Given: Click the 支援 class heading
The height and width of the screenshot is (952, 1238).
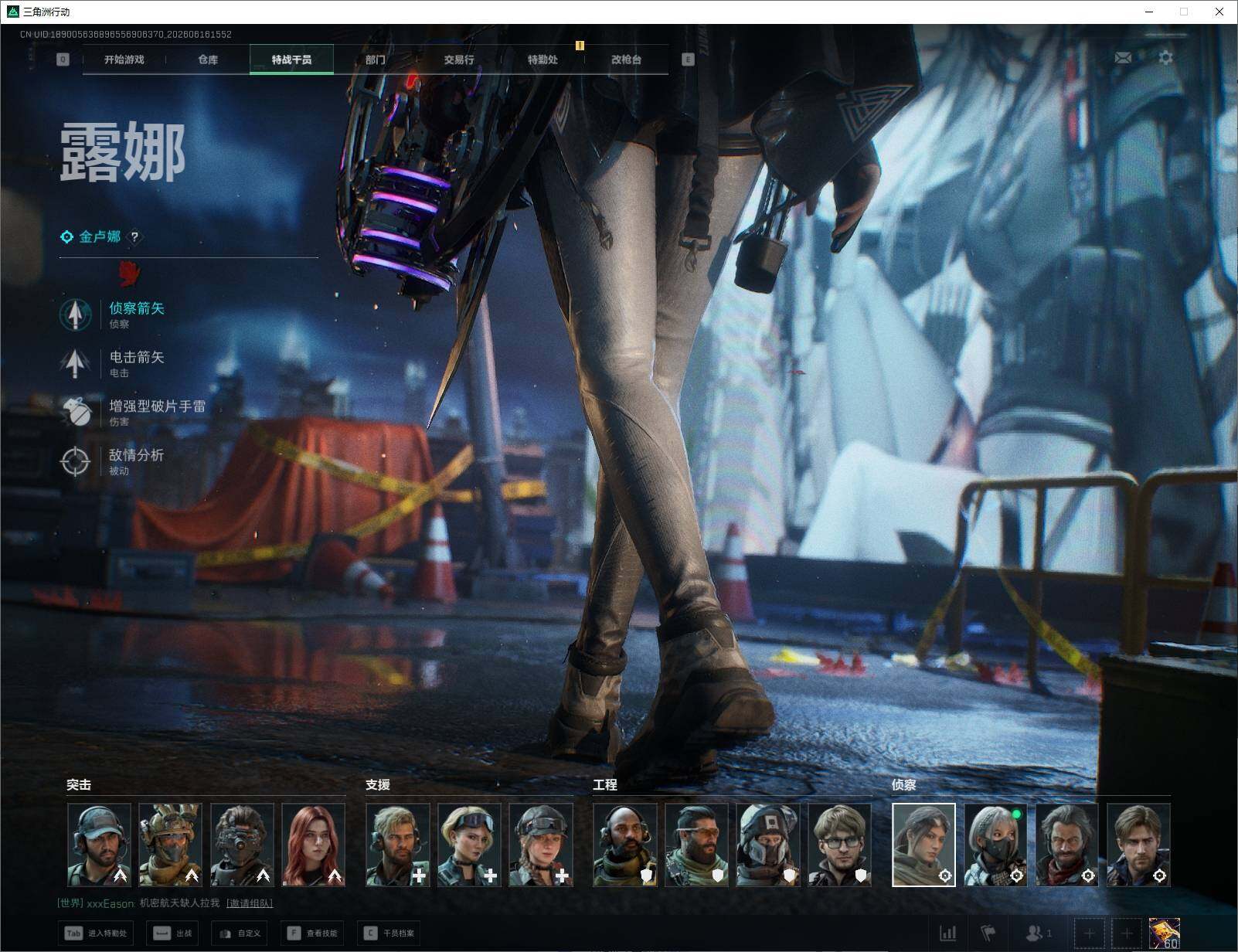Looking at the screenshot, I should coord(378,784).
